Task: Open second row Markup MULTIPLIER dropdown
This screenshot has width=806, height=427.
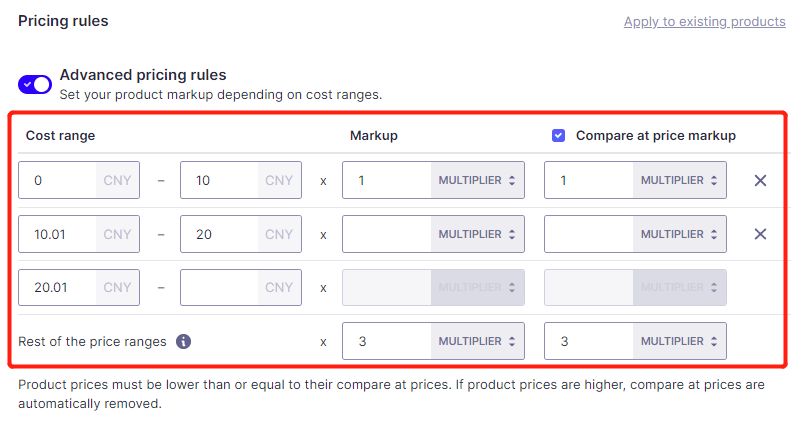Action: tap(477, 234)
